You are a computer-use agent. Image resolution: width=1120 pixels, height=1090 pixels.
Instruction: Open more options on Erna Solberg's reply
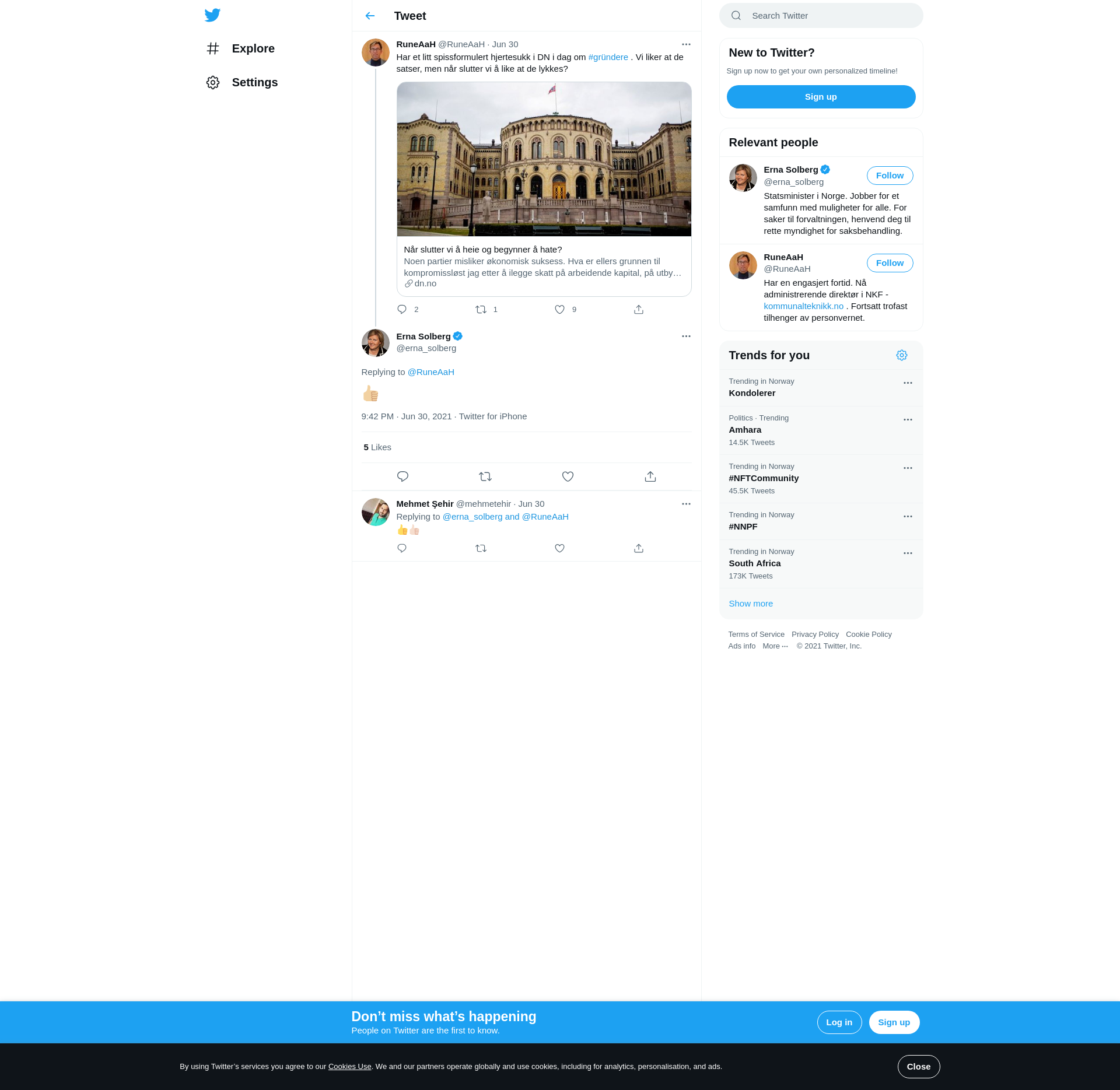[x=686, y=337]
